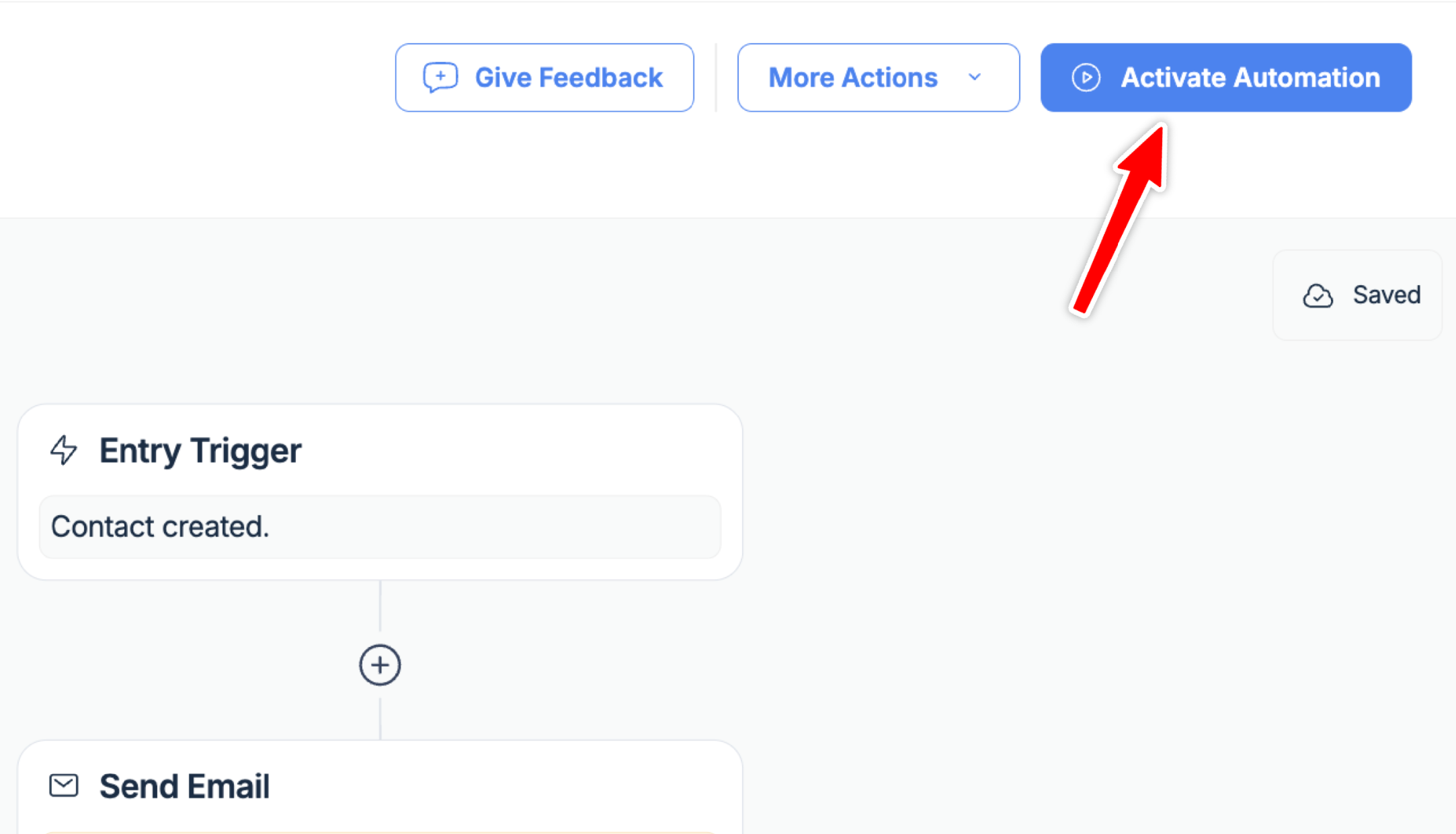The height and width of the screenshot is (834, 1456).
Task: Select the Send Email step heading
Action: [x=184, y=786]
